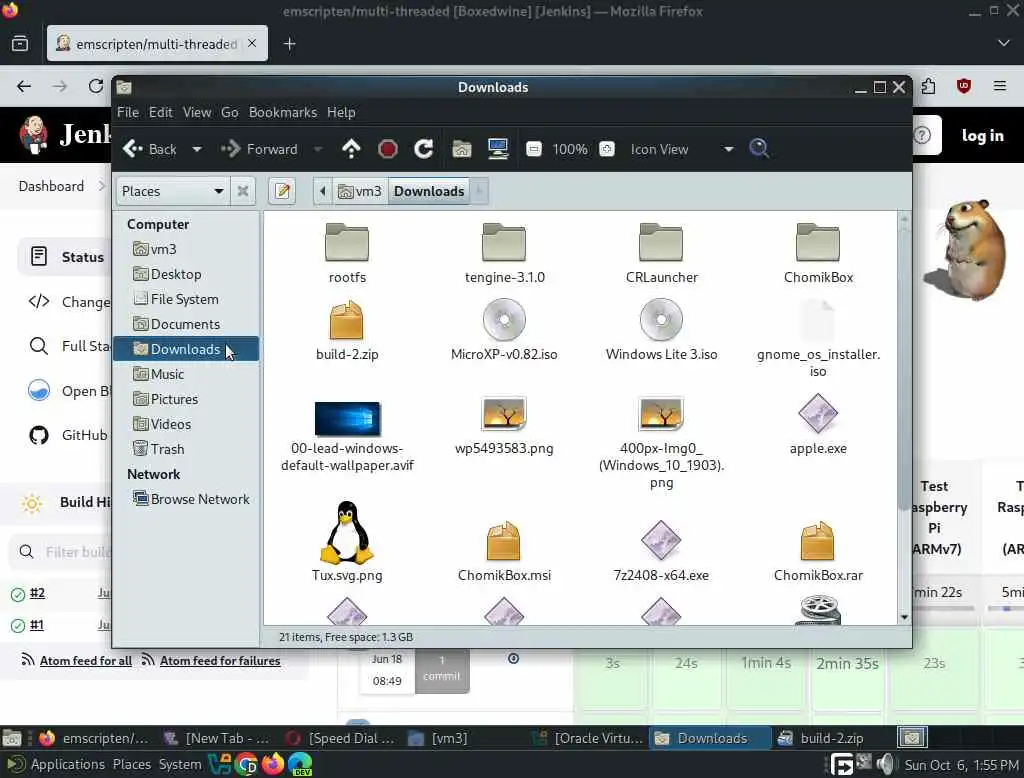This screenshot has height=778, width=1024.
Task: Toggle text-based location entry pencil button
Action: coord(283,191)
